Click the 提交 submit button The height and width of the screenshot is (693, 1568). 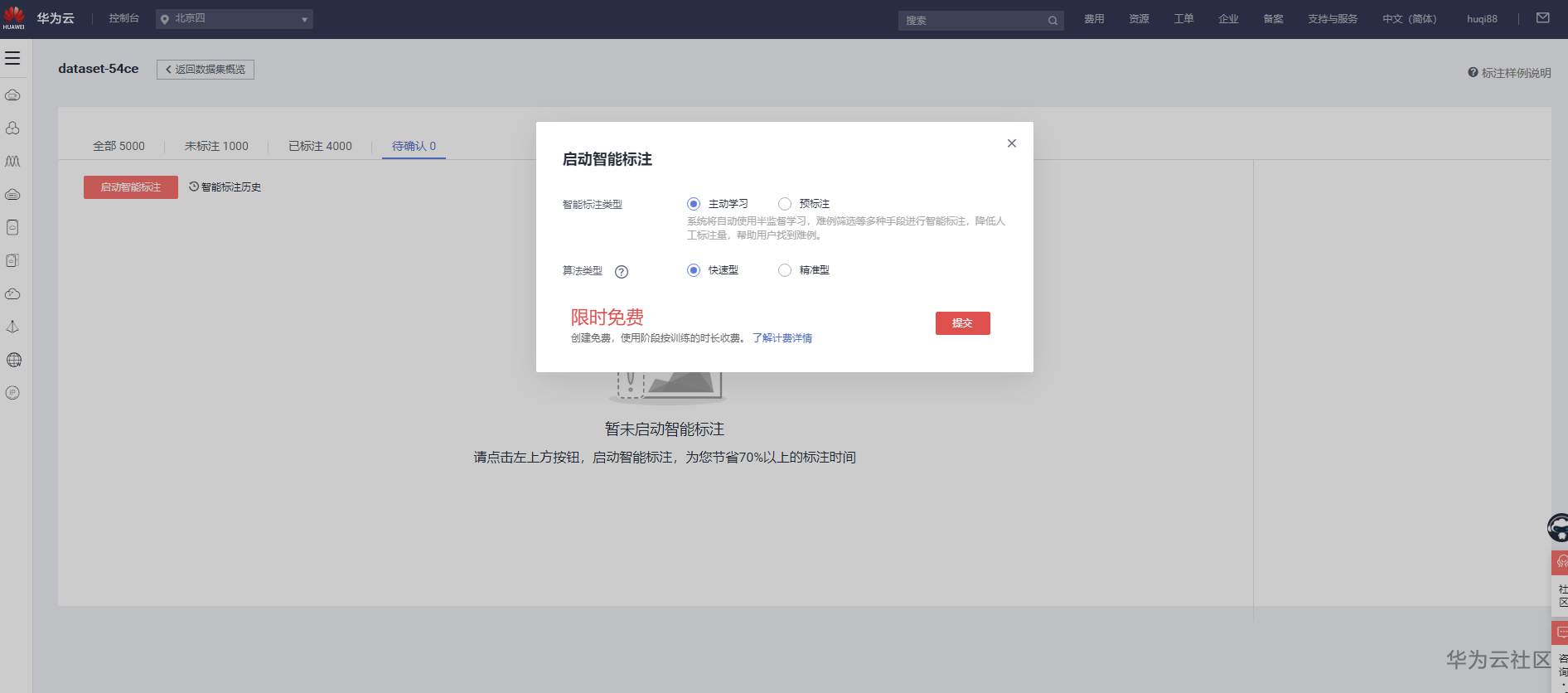point(962,323)
